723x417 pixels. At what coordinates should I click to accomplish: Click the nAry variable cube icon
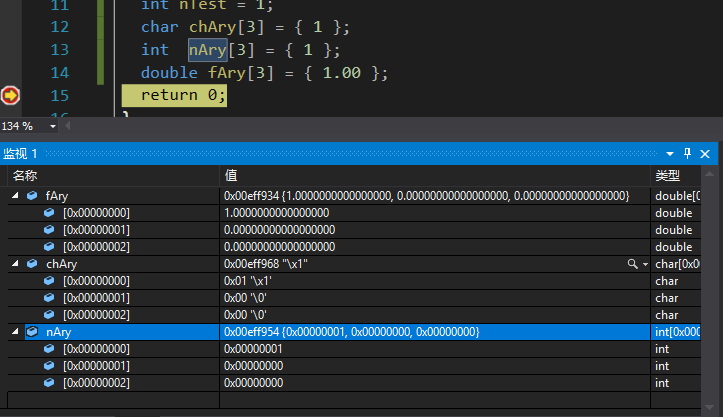coord(32,331)
